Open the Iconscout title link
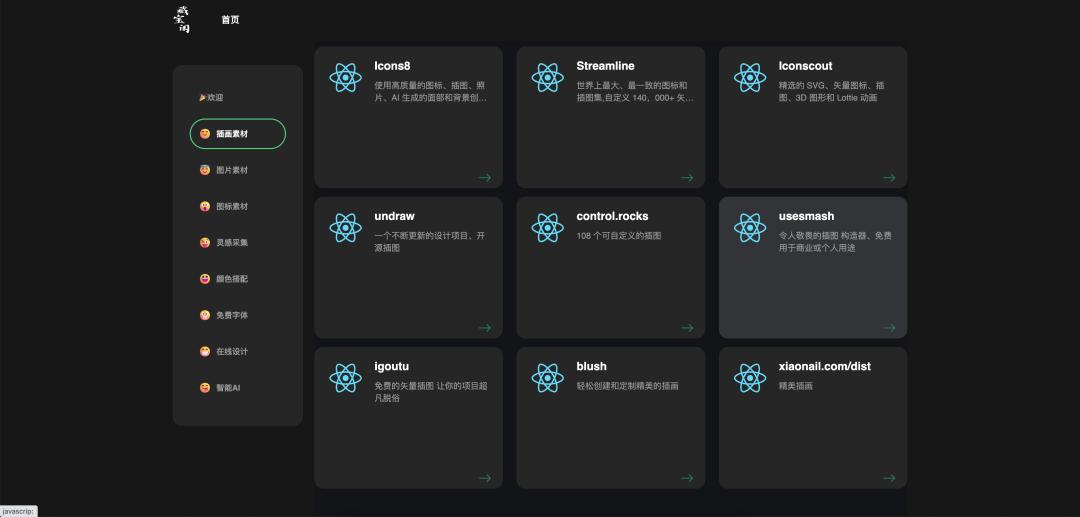Viewport: 1080px width, 517px height. coord(806,66)
